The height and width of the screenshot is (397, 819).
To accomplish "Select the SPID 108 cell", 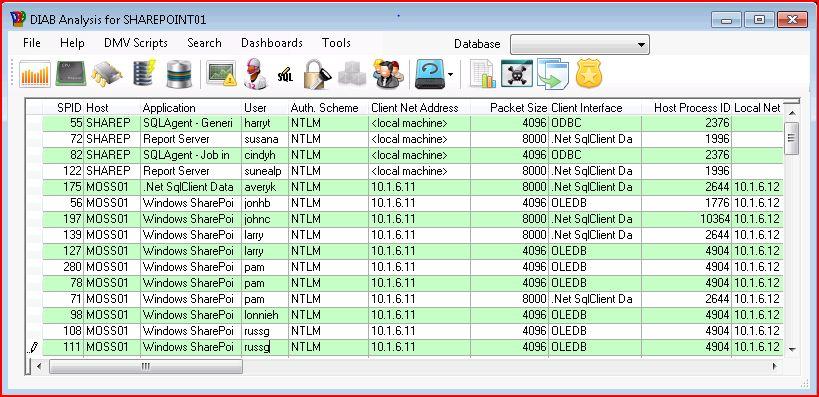I will point(63,331).
